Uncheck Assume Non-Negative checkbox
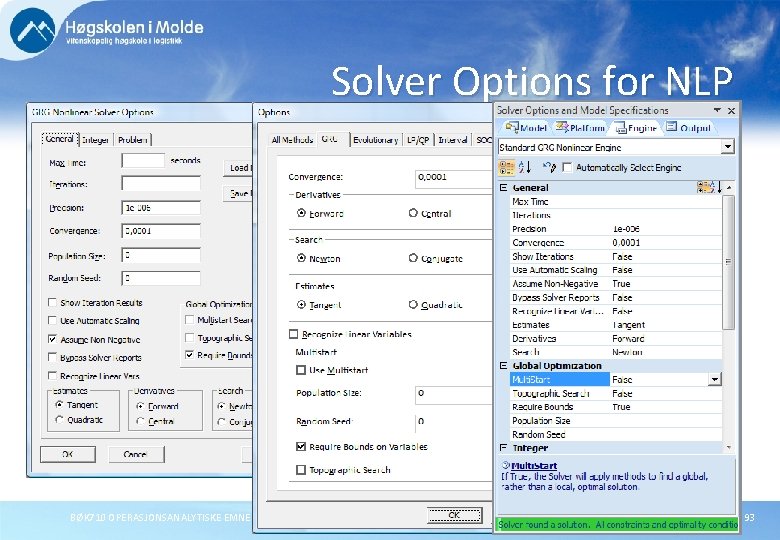 click(52, 339)
